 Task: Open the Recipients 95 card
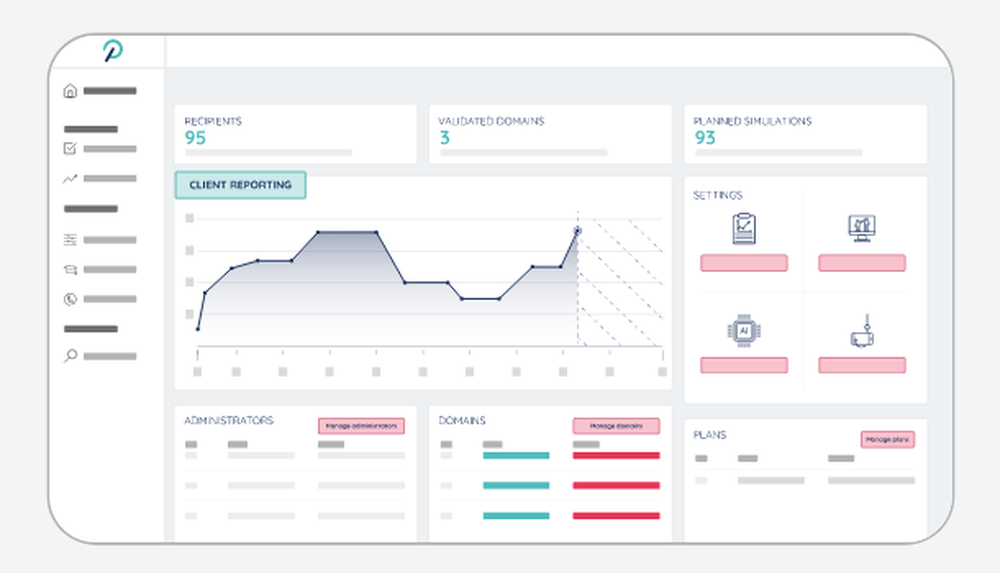[295, 135]
